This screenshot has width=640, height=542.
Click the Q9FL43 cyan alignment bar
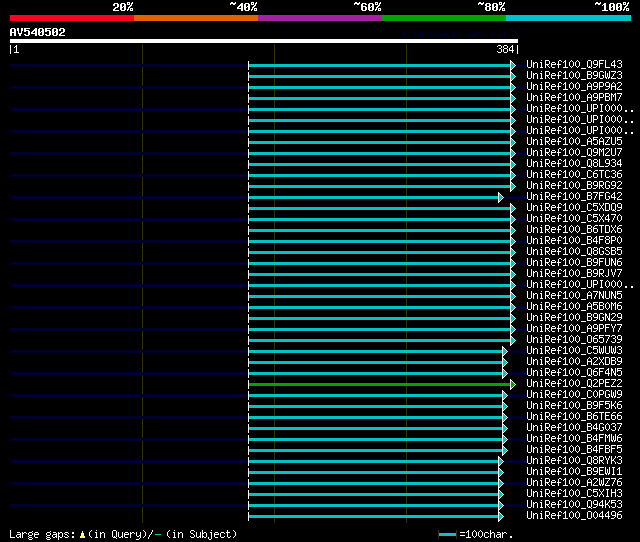point(380,65)
